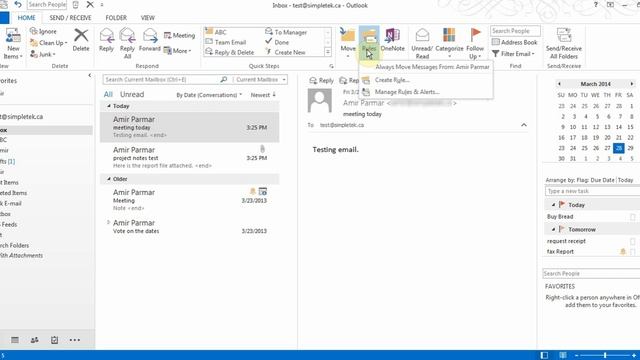
Task: Click the Rules ribbon button
Action: (369, 43)
